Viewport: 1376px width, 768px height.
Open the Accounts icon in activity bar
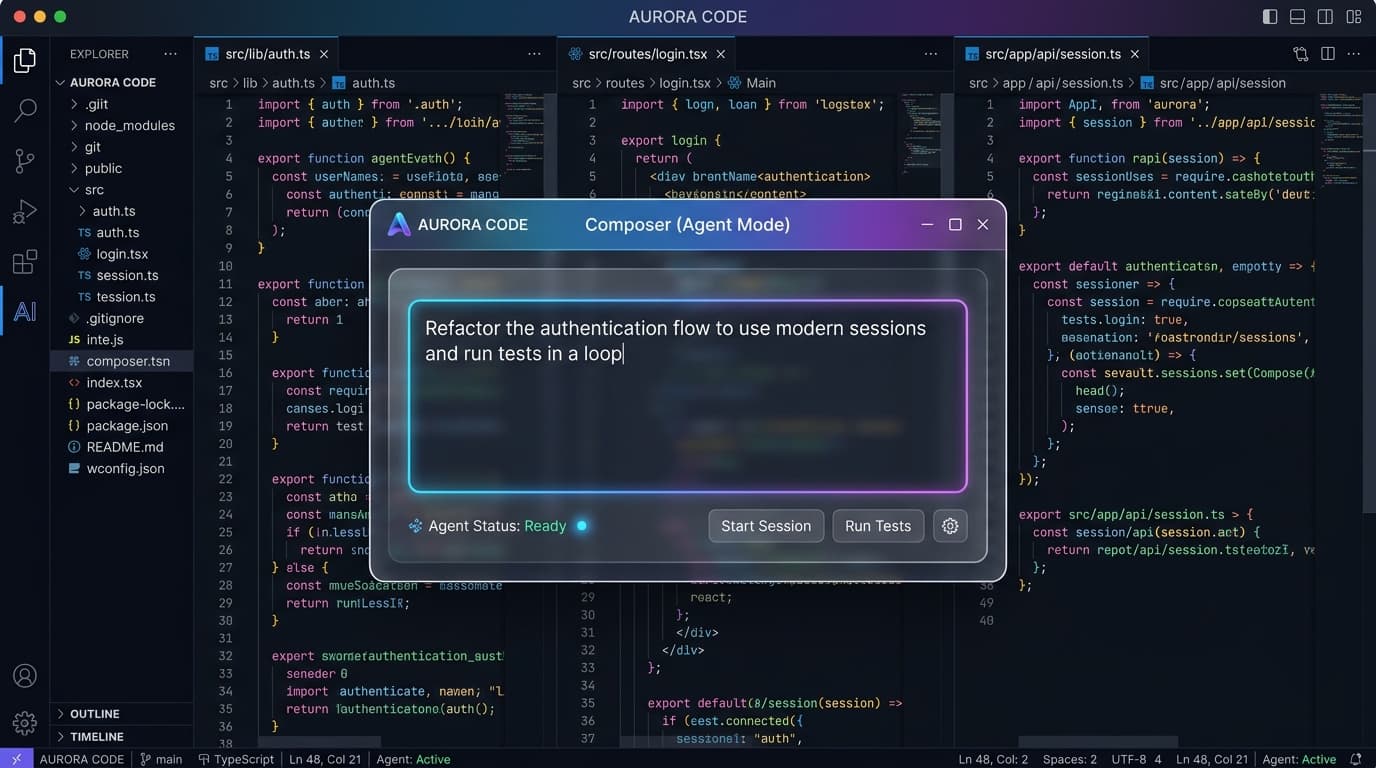(25, 675)
